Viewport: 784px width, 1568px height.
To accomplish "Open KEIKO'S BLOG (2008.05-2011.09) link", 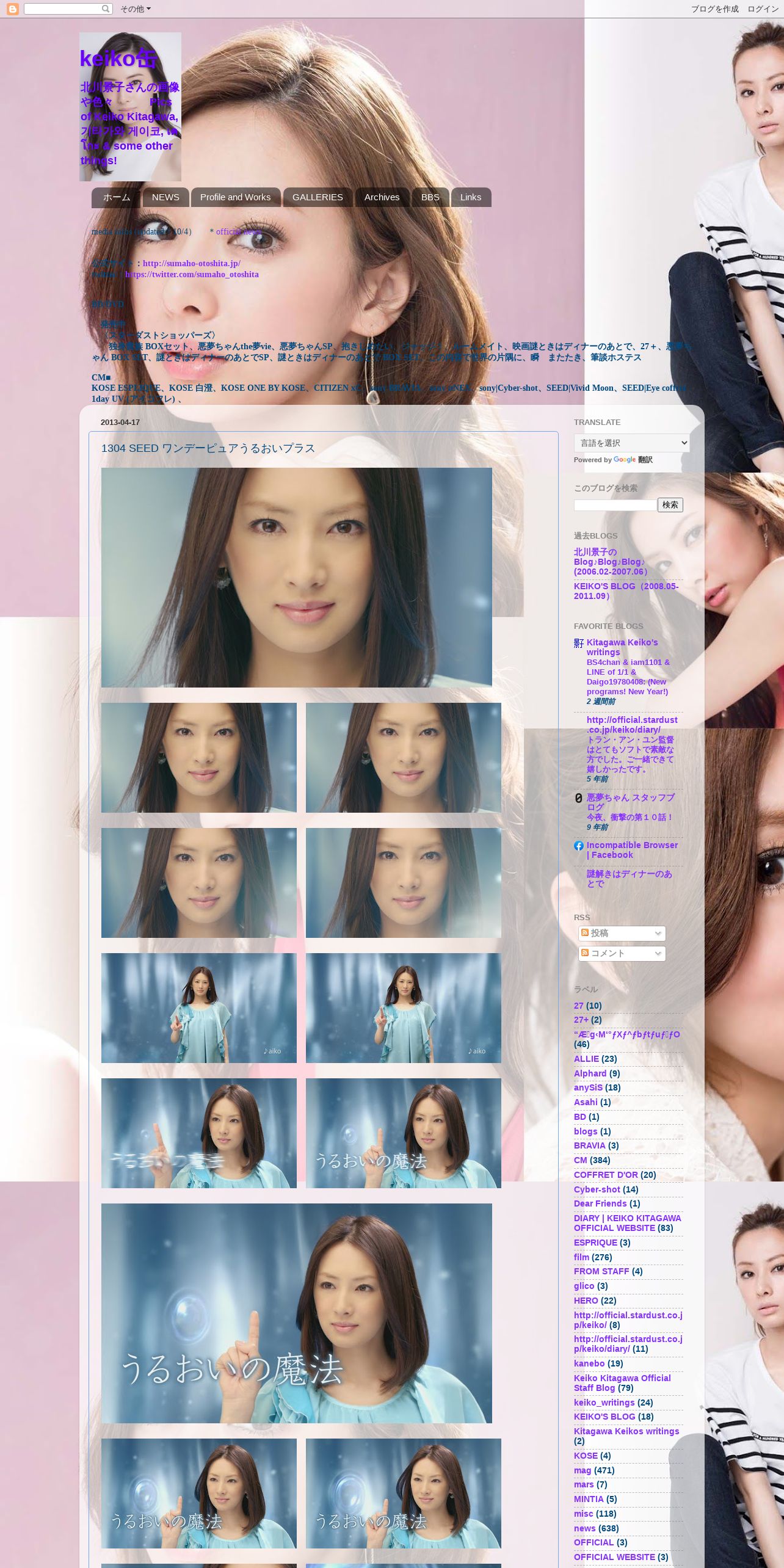I will click(626, 591).
